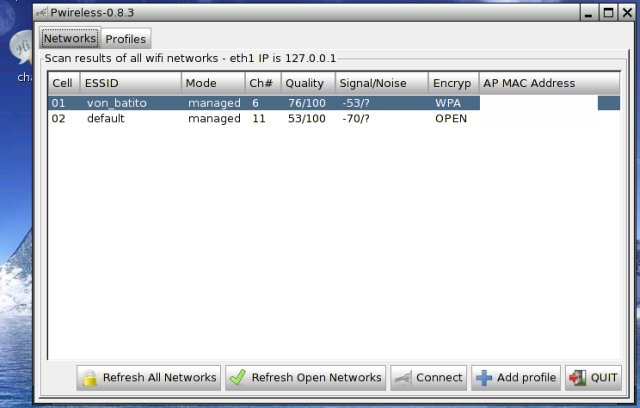Click the Ch# column header
The width and height of the screenshot is (640, 408).
[263, 83]
